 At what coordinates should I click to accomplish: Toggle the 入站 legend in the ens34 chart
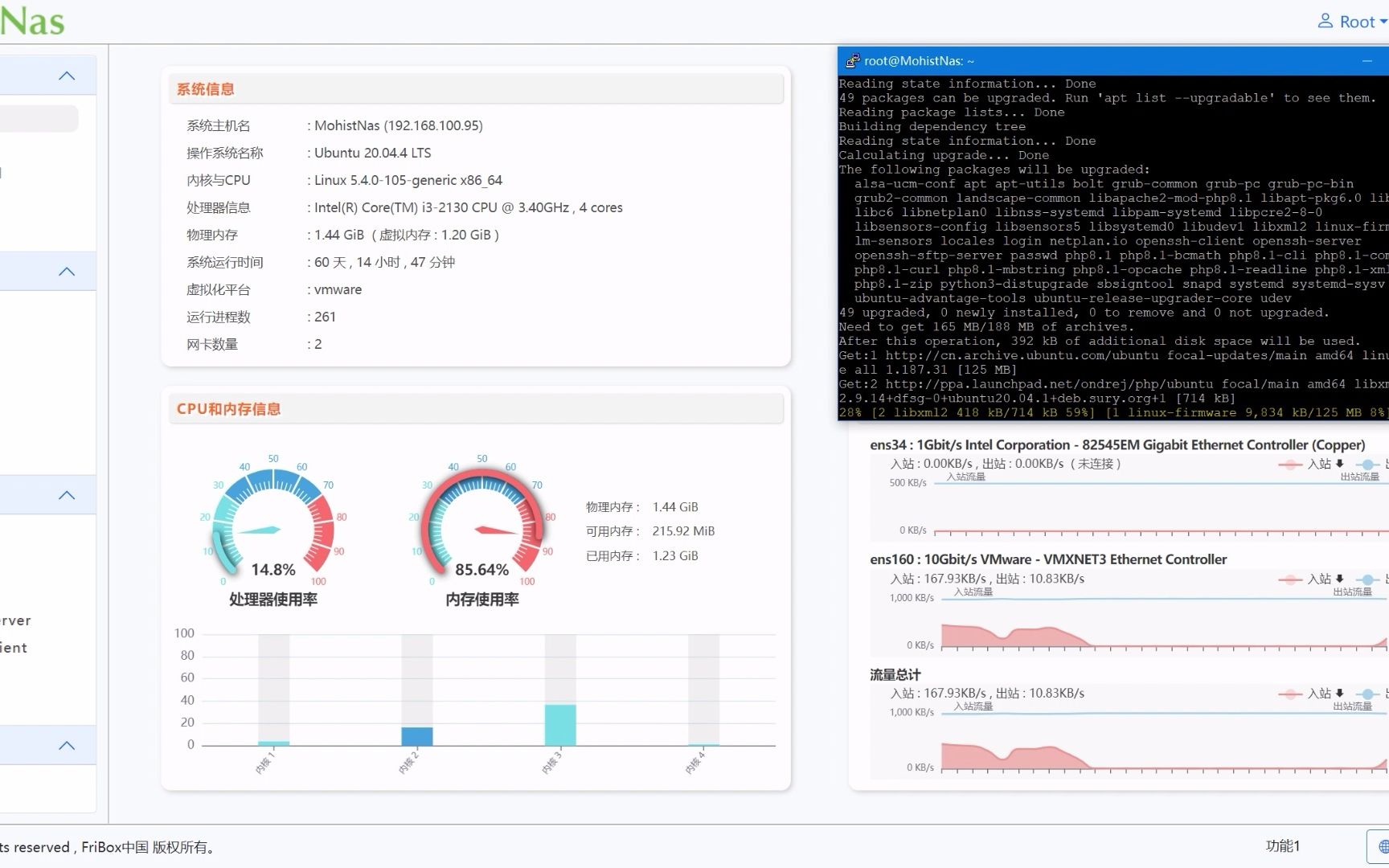(x=1311, y=464)
